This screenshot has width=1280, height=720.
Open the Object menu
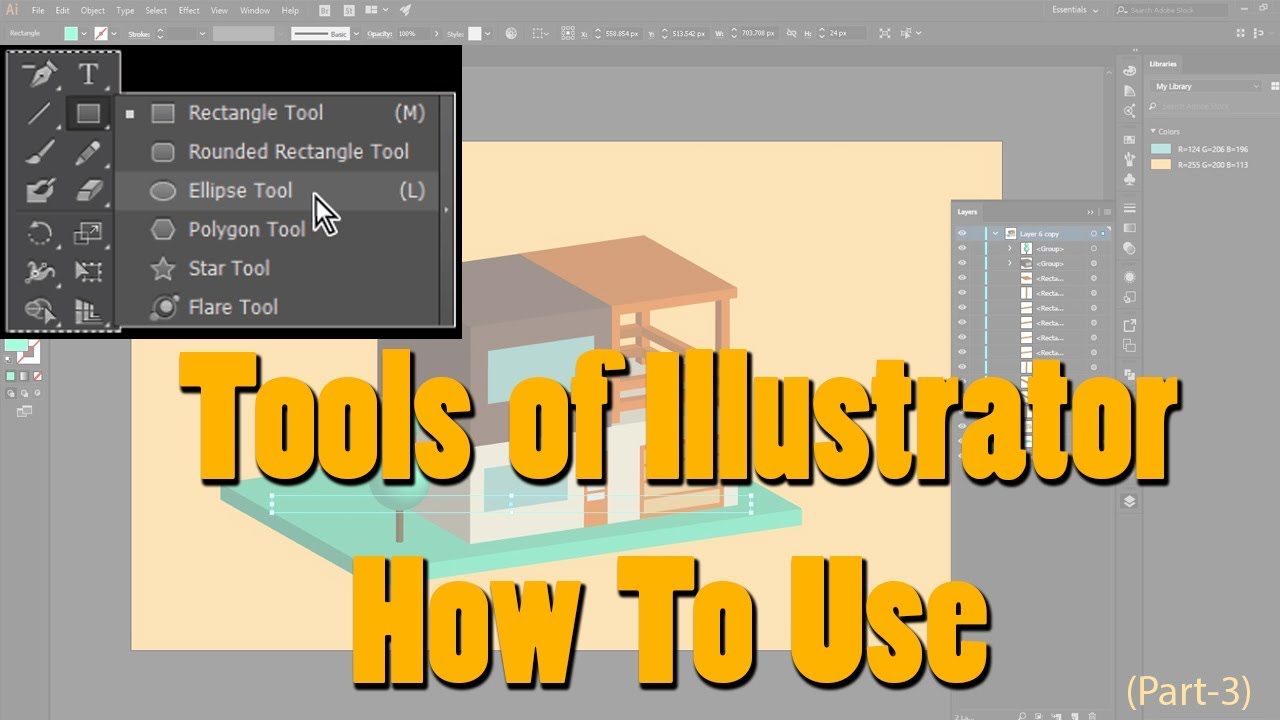(x=93, y=10)
